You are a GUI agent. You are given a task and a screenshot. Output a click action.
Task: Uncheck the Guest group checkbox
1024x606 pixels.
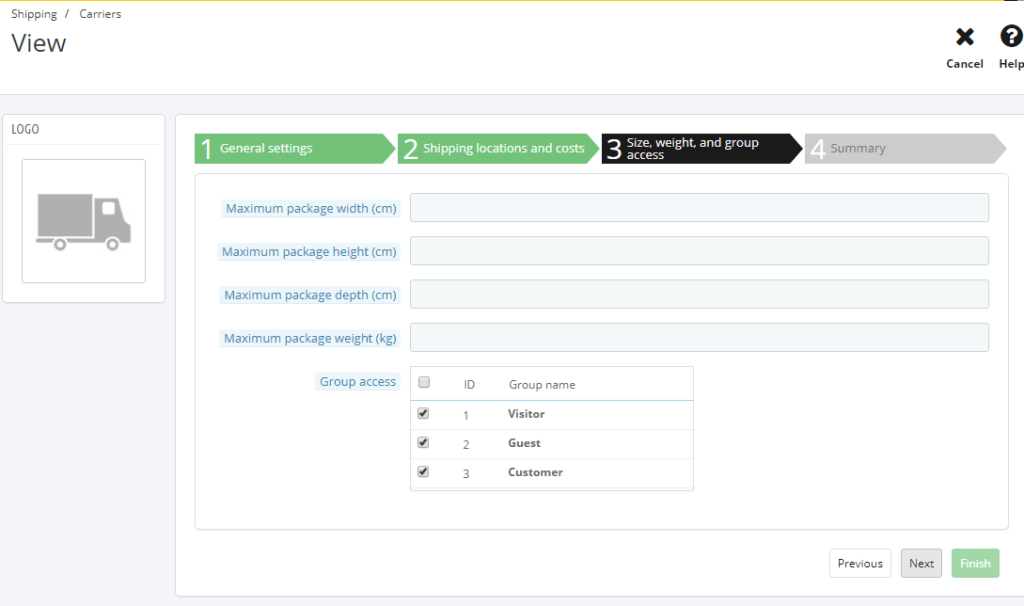(423, 442)
